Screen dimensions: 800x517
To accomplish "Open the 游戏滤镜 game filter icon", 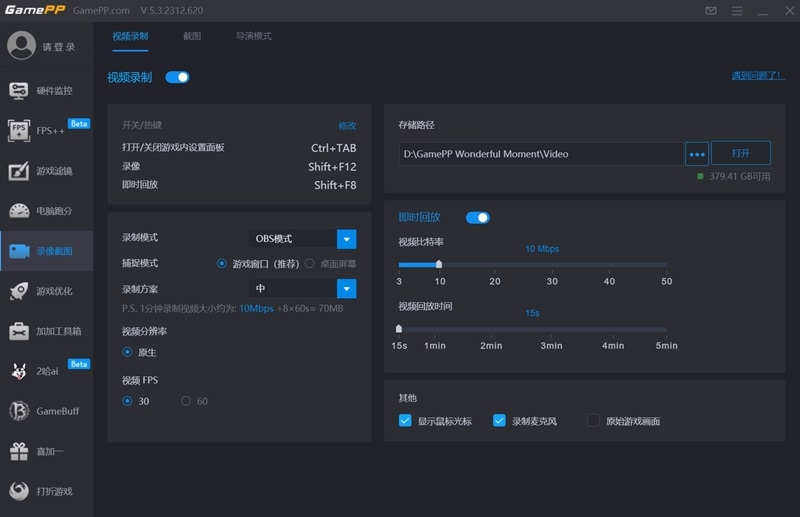I will coord(19,170).
